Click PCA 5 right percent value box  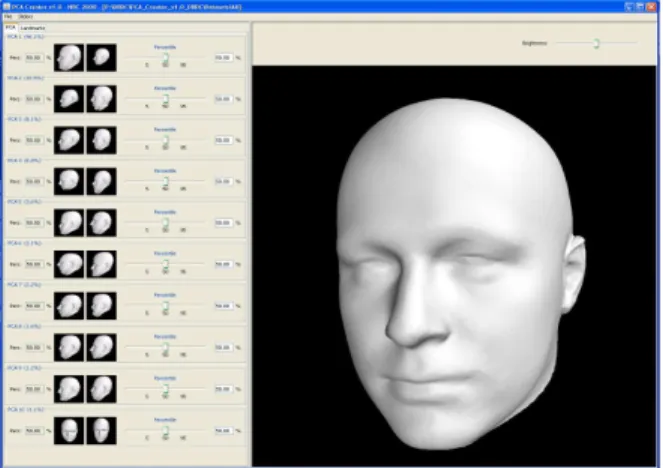pyautogui.click(x=223, y=222)
